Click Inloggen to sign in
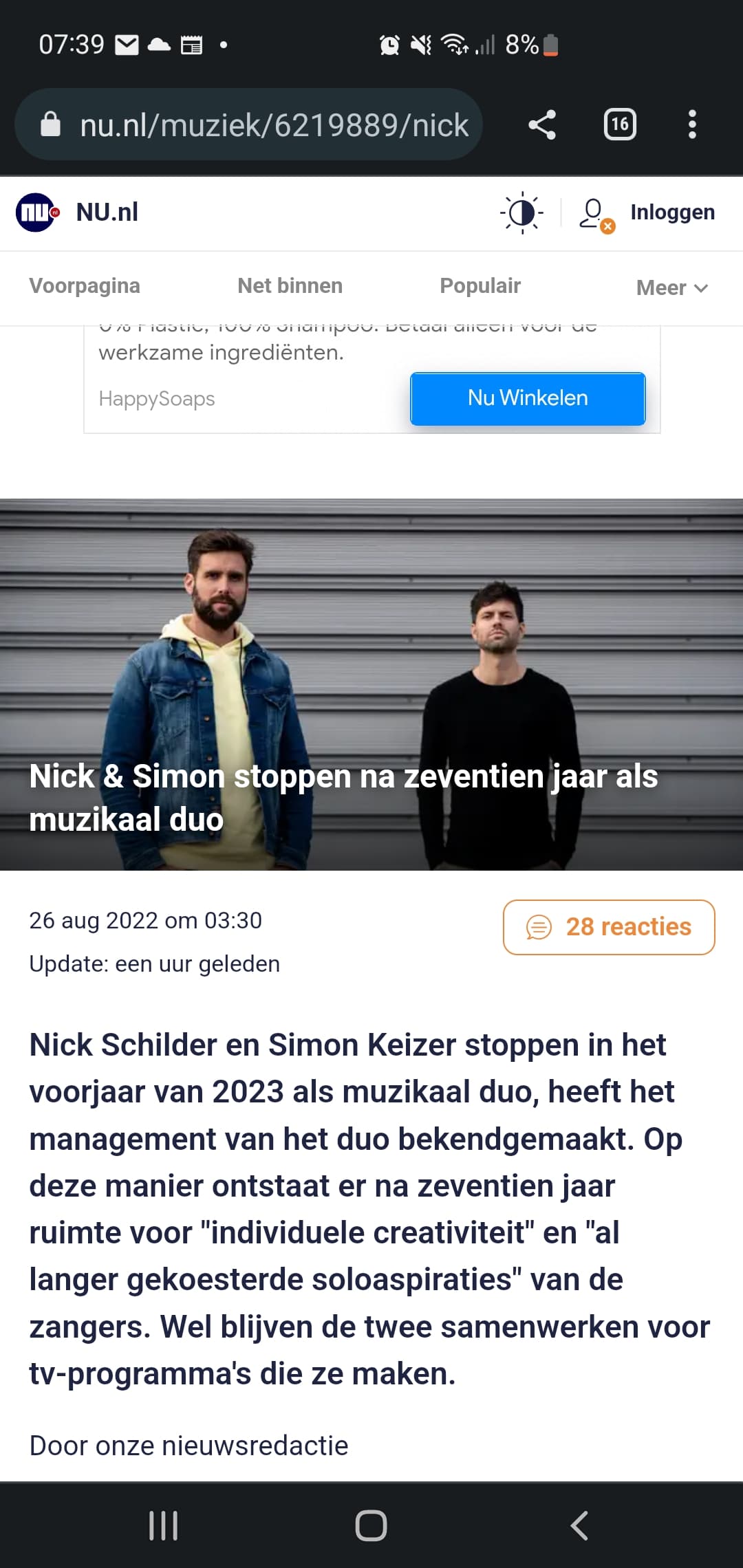This screenshot has width=743, height=1568. click(672, 213)
